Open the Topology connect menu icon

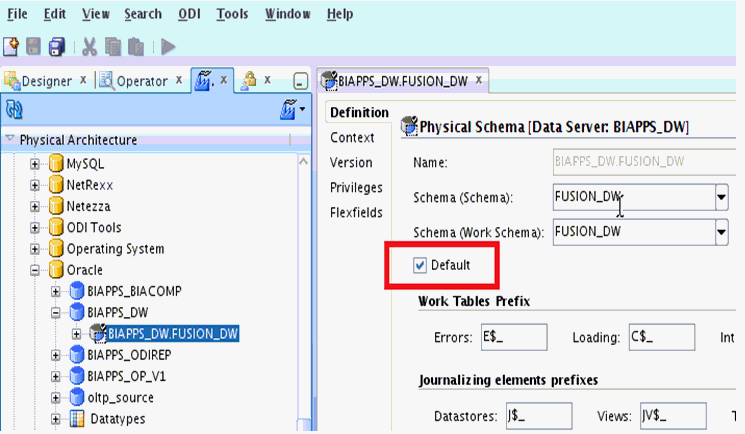click(x=292, y=109)
